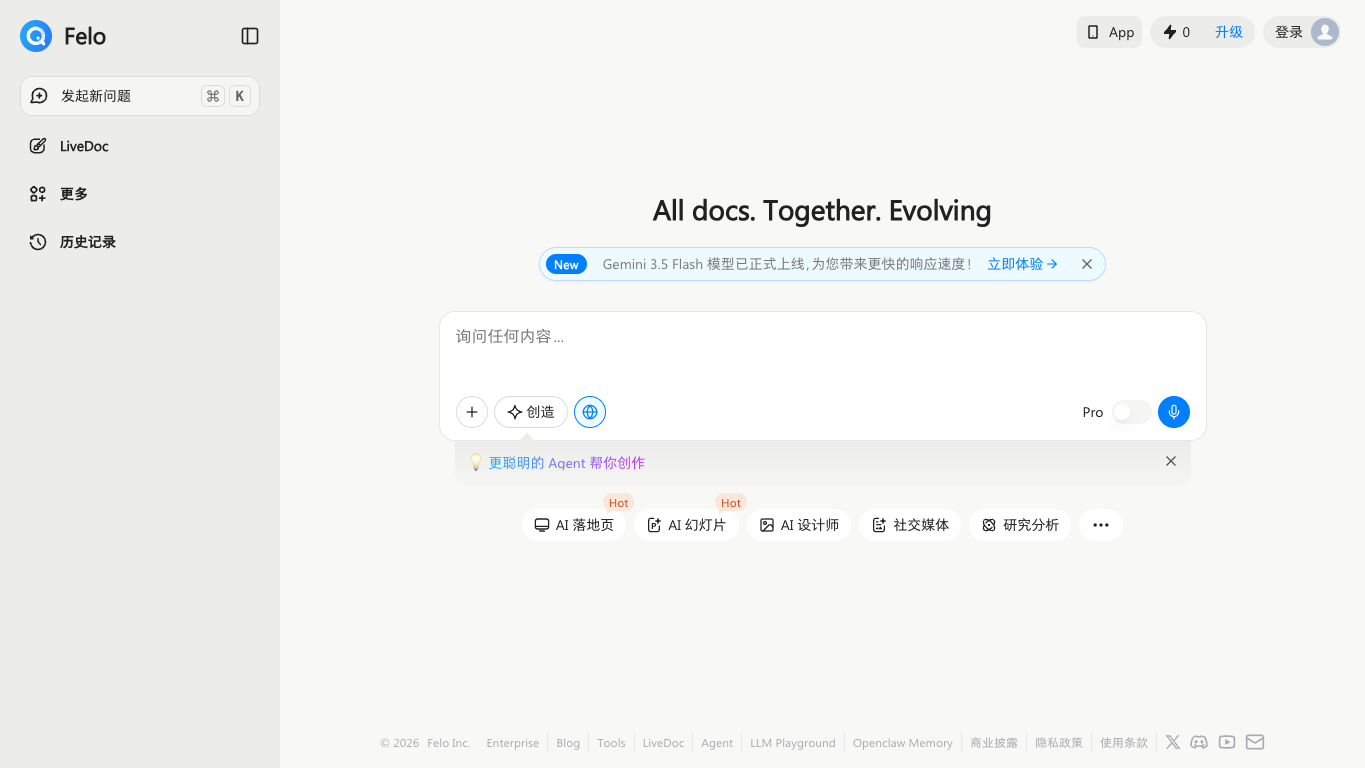
Task: Click Felo Inc. footer link
Action: point(449,743)
